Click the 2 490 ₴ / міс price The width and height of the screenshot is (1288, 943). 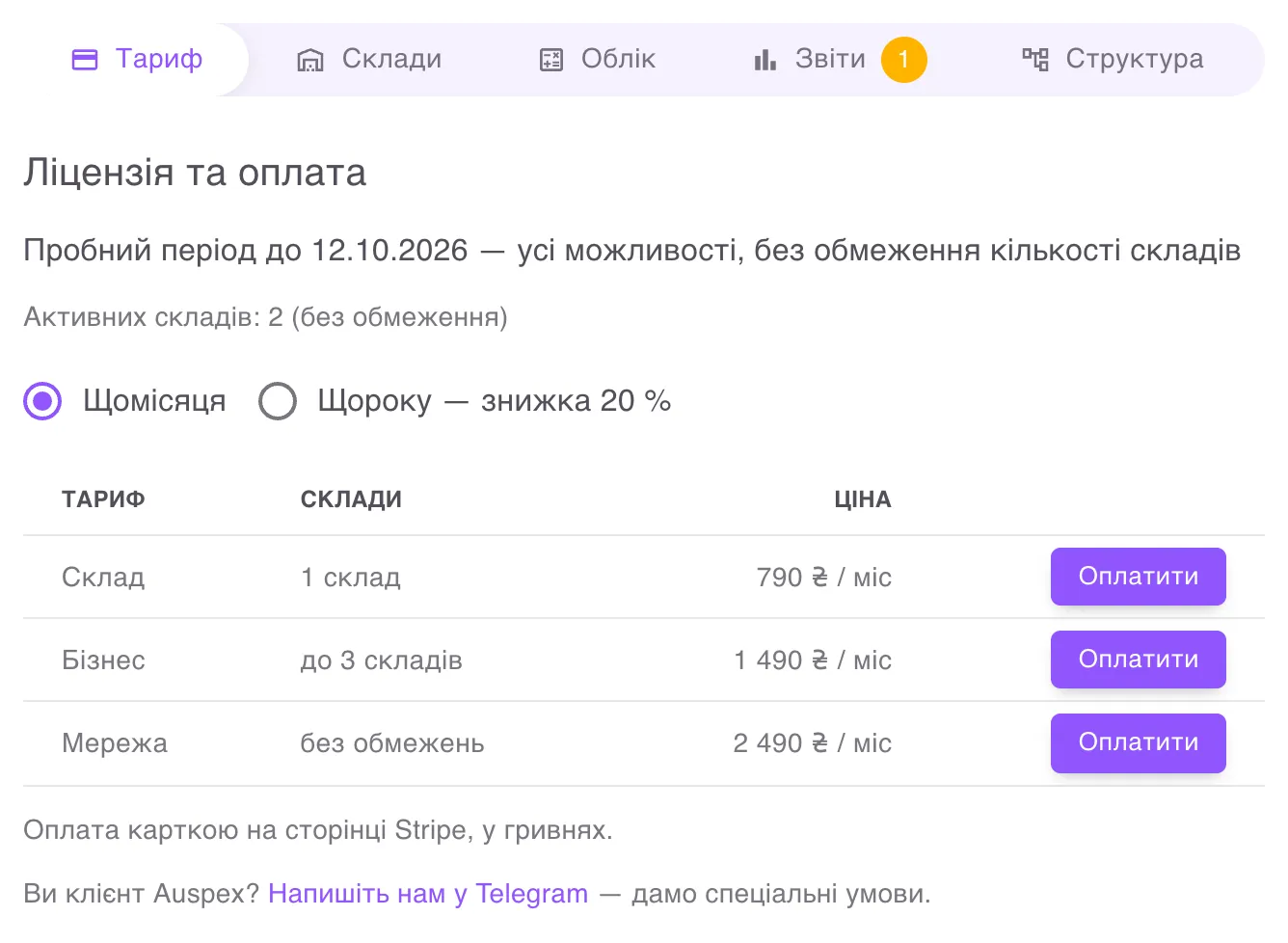(x=813, y=743)
